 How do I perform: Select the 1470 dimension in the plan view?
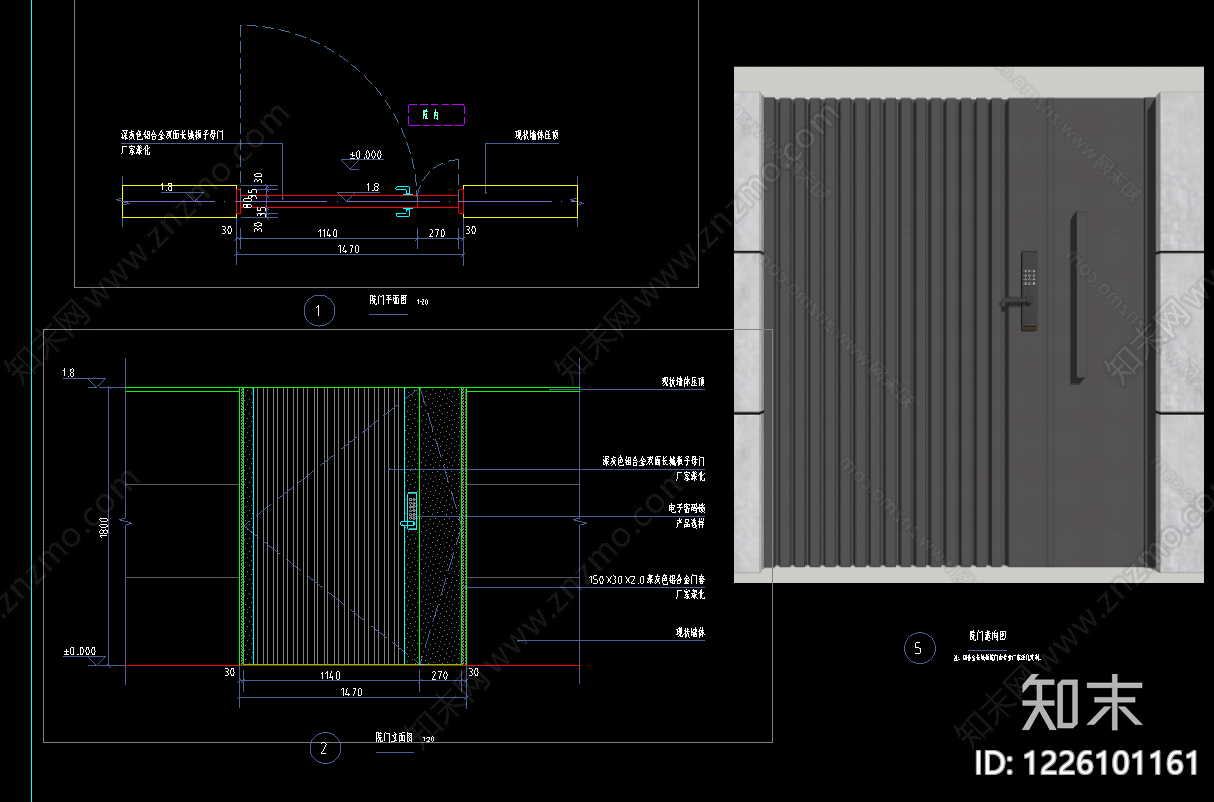coord(349,247)
